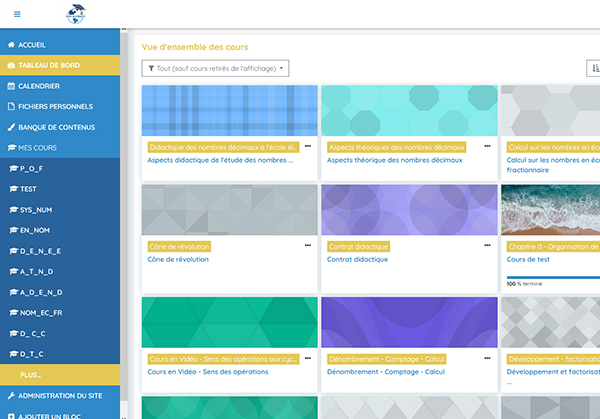The width and height of the screenshot is (600, 419).
Task: Open the Tout course filter dropdown
Action: click(x=216, y=69)
